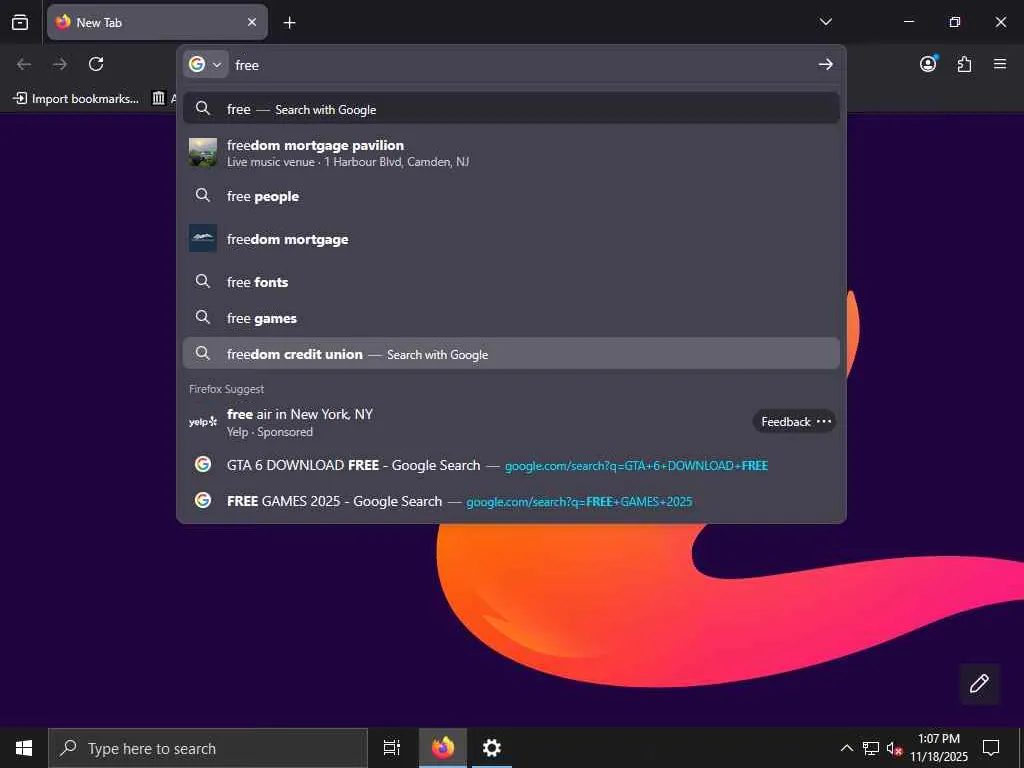
Task: Select the New Tab browser tab
Action: [157, 22]
